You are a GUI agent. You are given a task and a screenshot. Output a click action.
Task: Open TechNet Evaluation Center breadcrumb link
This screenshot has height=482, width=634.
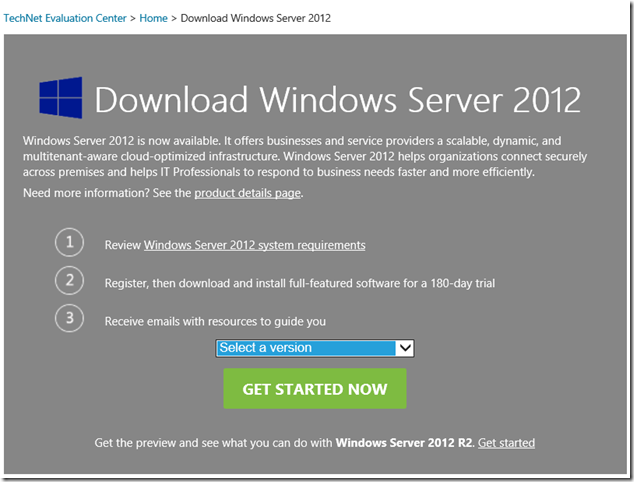click(65, 18)
